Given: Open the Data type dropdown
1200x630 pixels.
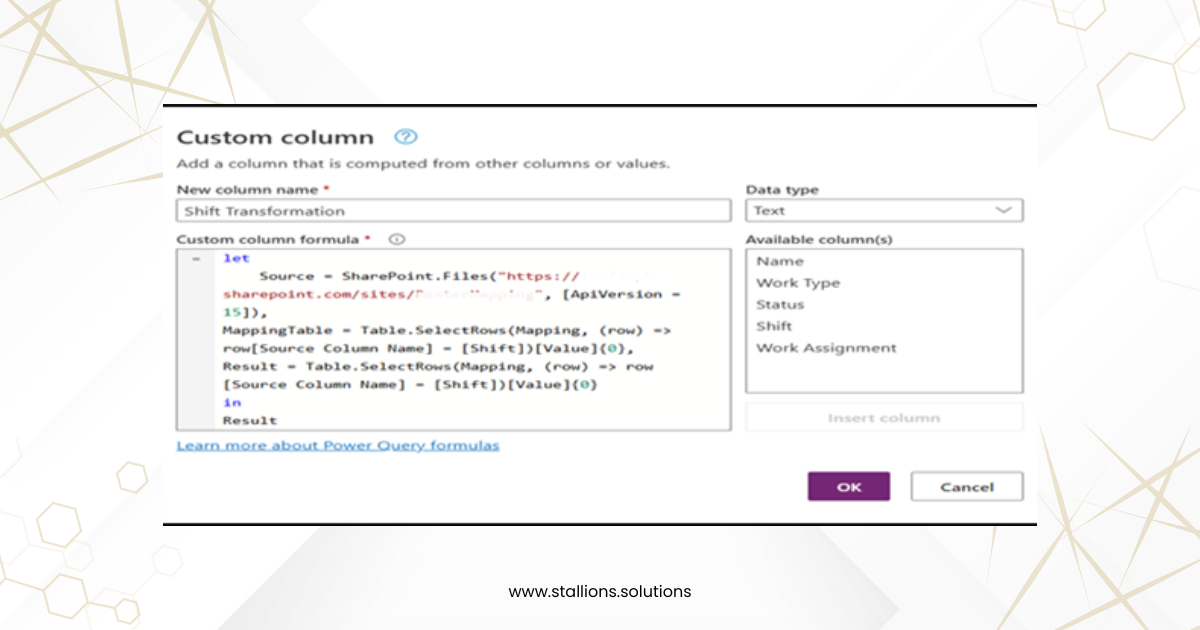Looking at the screenshot, I should pyautogui.click(x=884, y=210).
